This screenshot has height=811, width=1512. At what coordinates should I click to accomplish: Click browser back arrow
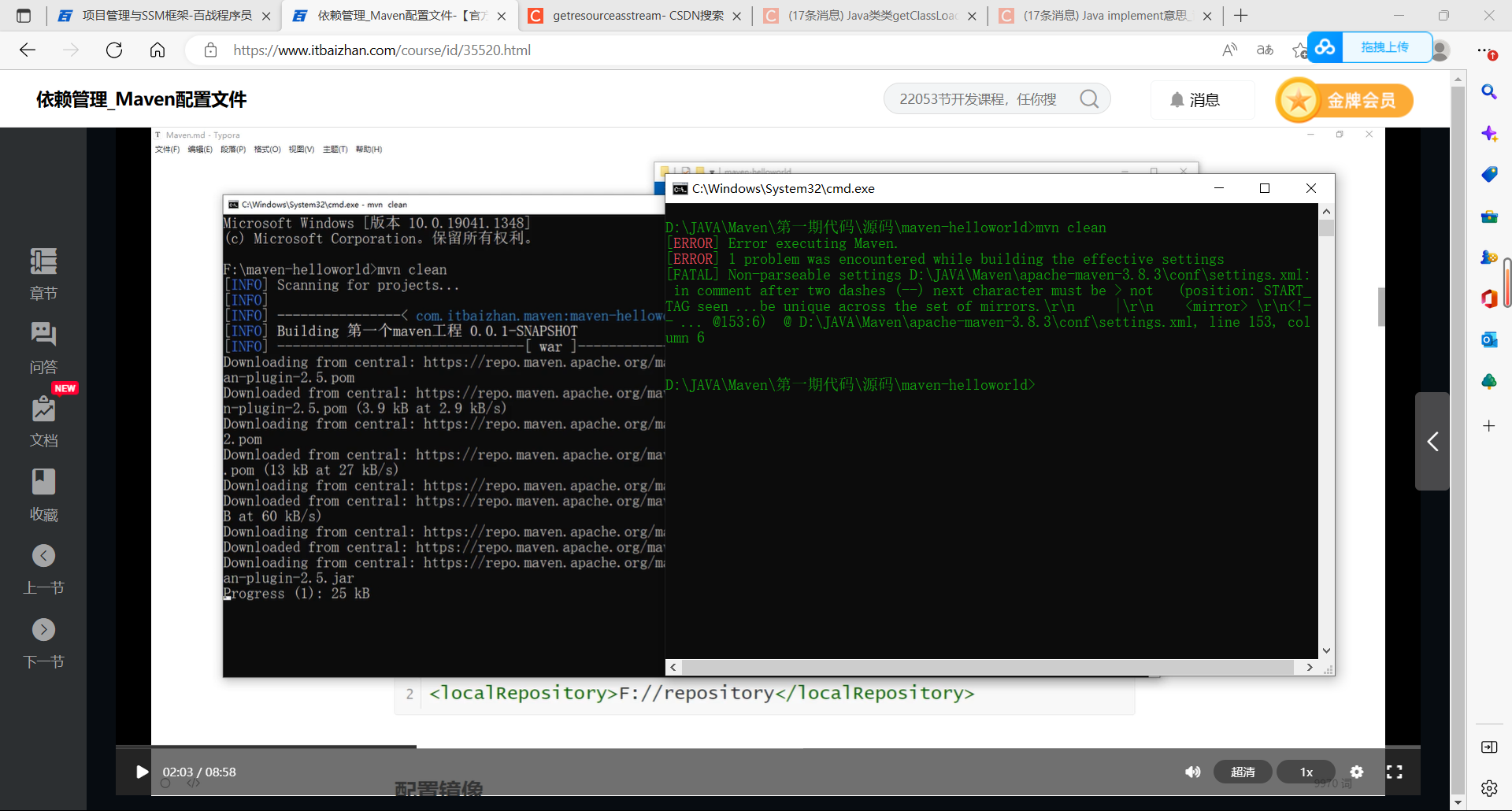click(x=28, y=50)
